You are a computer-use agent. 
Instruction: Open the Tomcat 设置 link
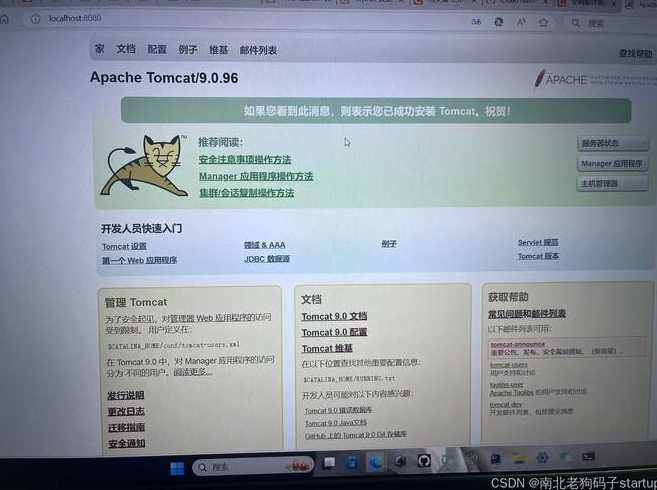tap(124, 246)
